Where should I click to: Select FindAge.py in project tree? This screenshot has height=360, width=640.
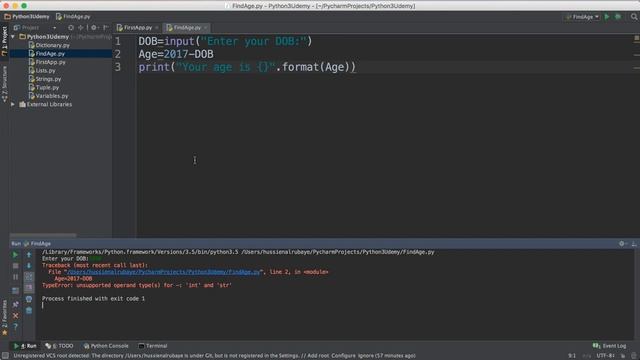(x=46, y=53)
